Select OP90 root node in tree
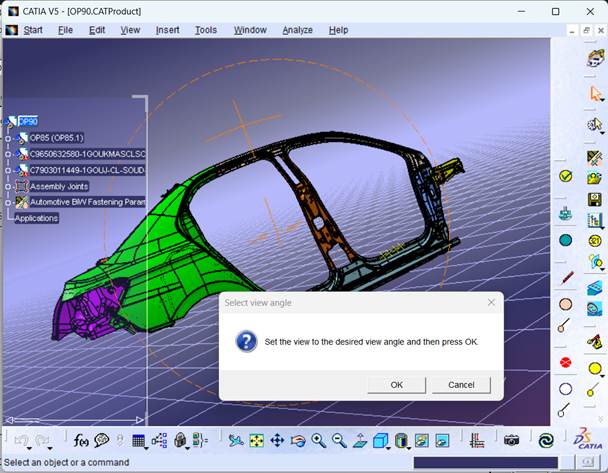608x473 pixels. pos(28,122)
